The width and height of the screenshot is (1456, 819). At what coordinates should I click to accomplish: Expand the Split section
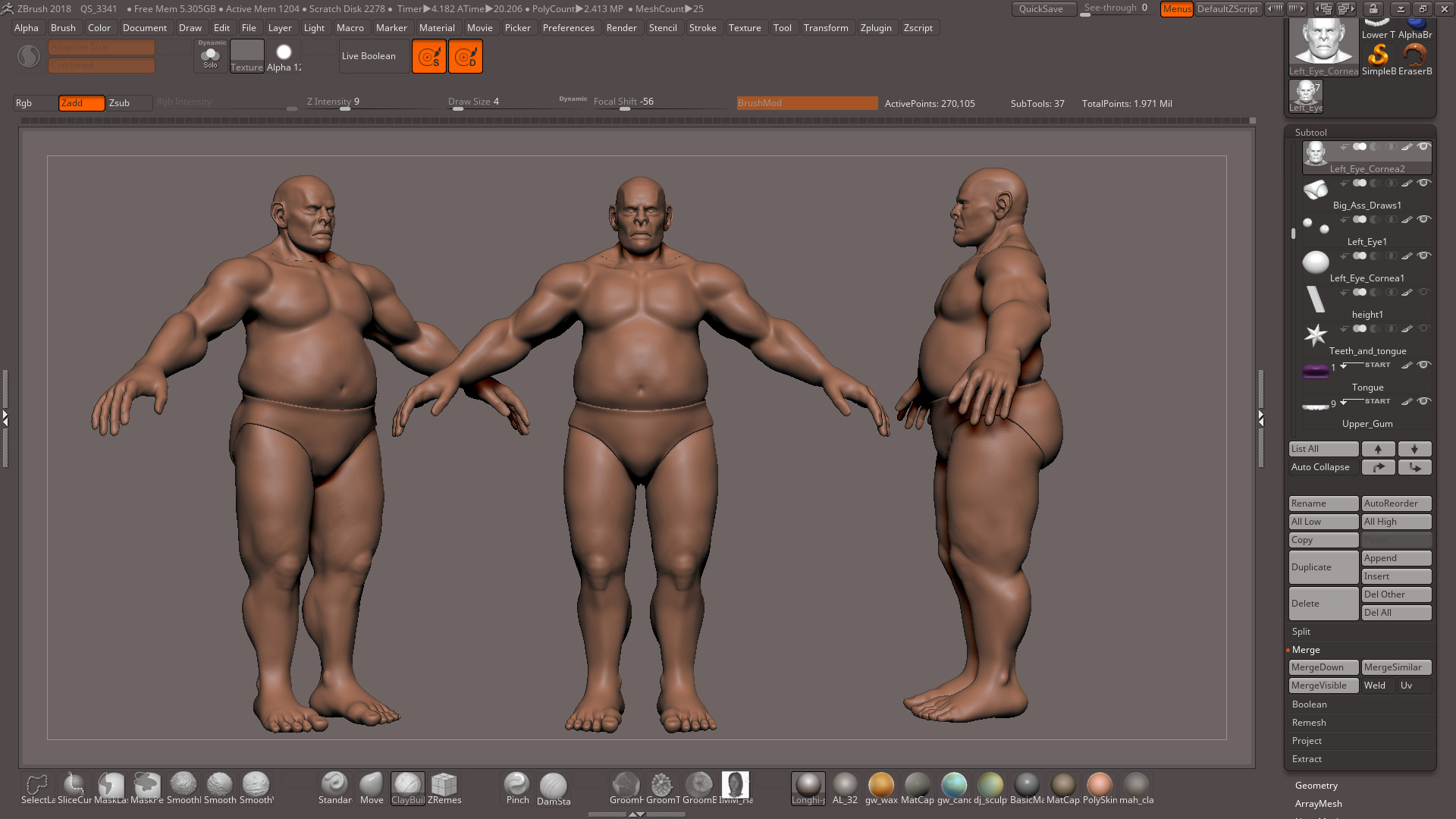click(x=1301, y=632)
